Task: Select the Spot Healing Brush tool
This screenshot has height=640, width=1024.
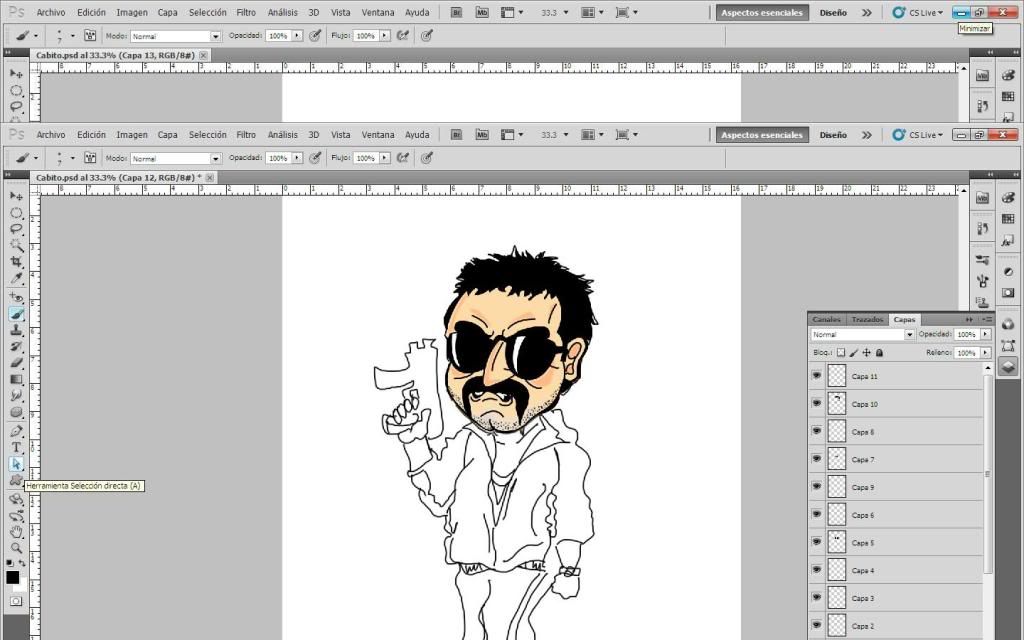Action: [16, 298]
